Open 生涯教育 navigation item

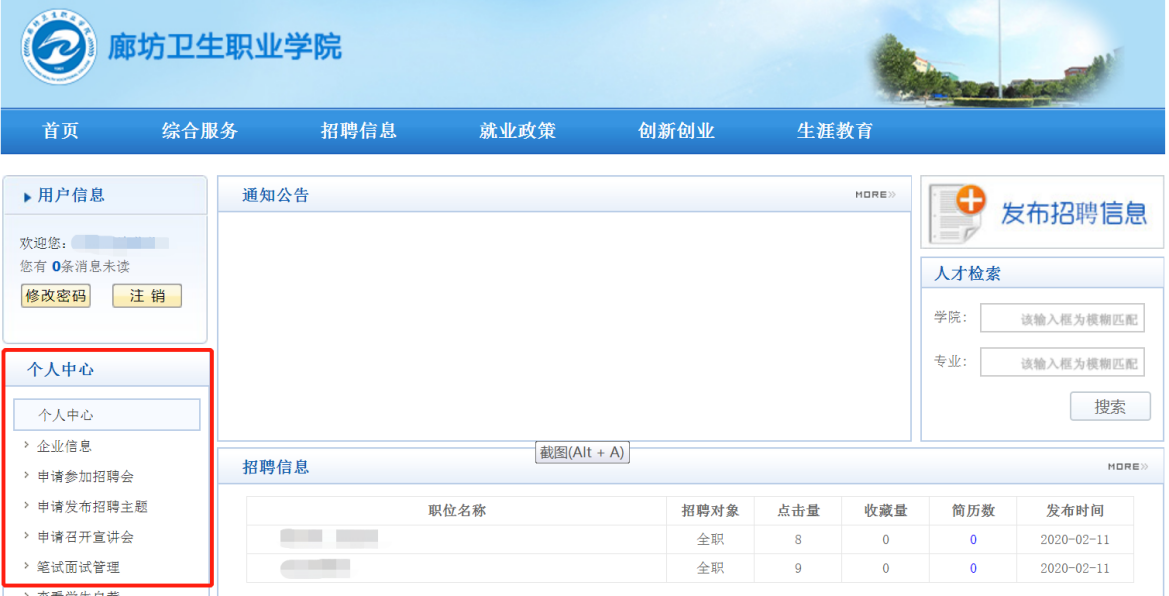click(x=835, y=131)
